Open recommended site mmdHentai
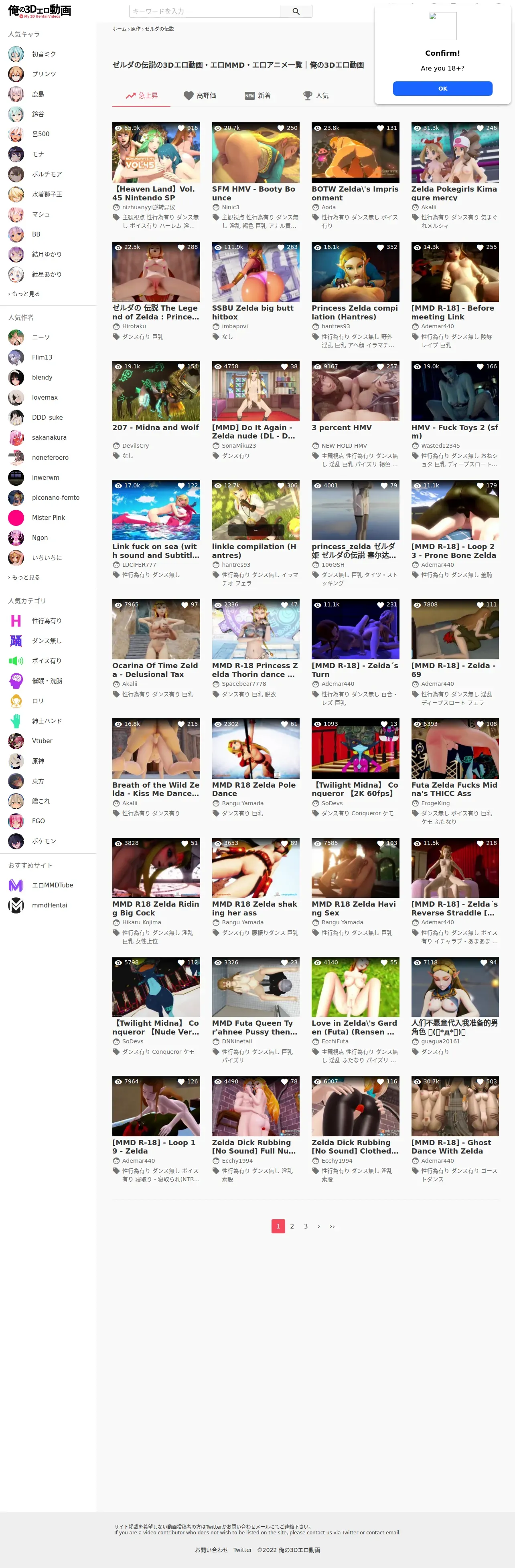This screenshot has width=515, height=1568. point(49,906)
